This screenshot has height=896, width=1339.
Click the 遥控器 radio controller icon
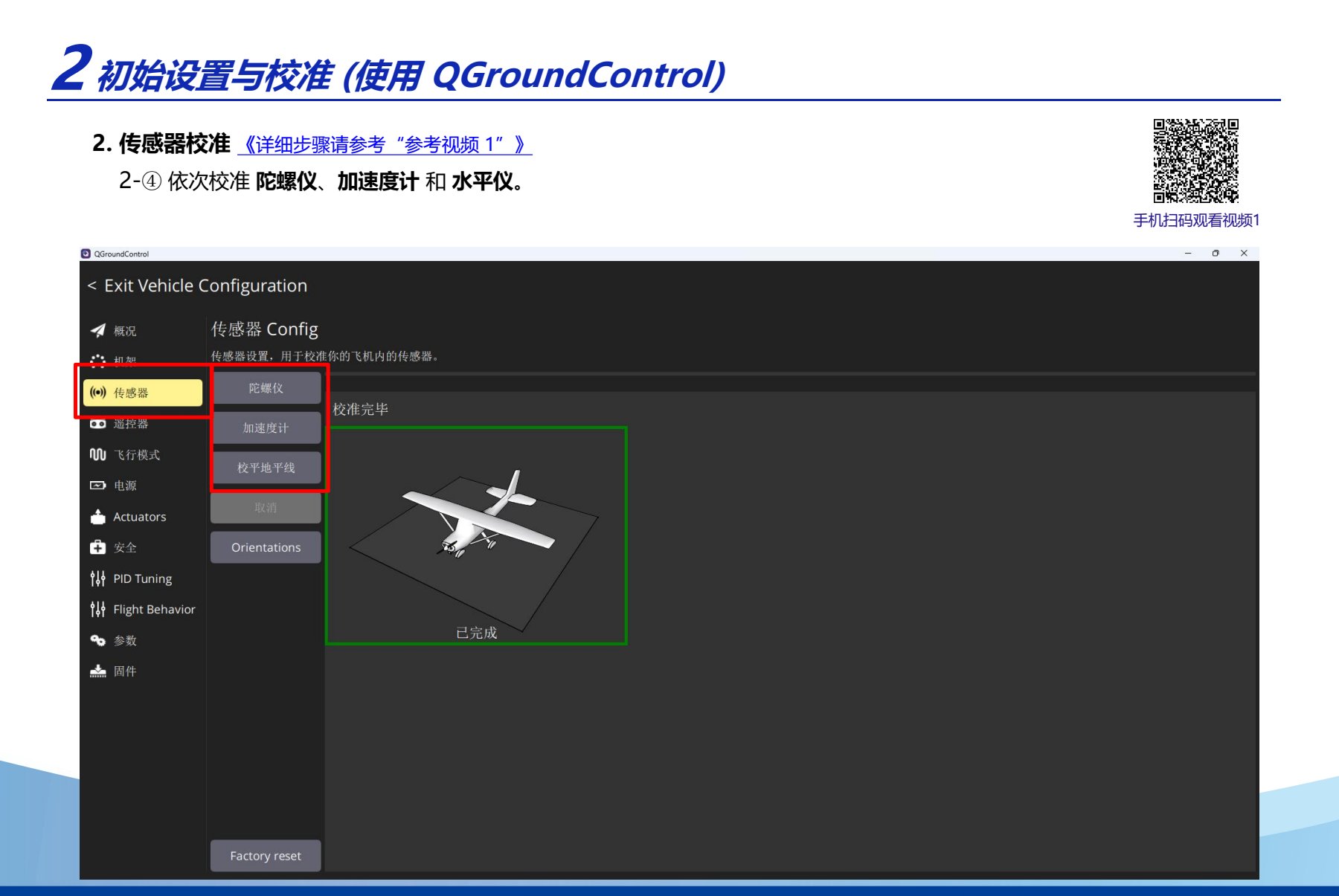coord(97,424)
